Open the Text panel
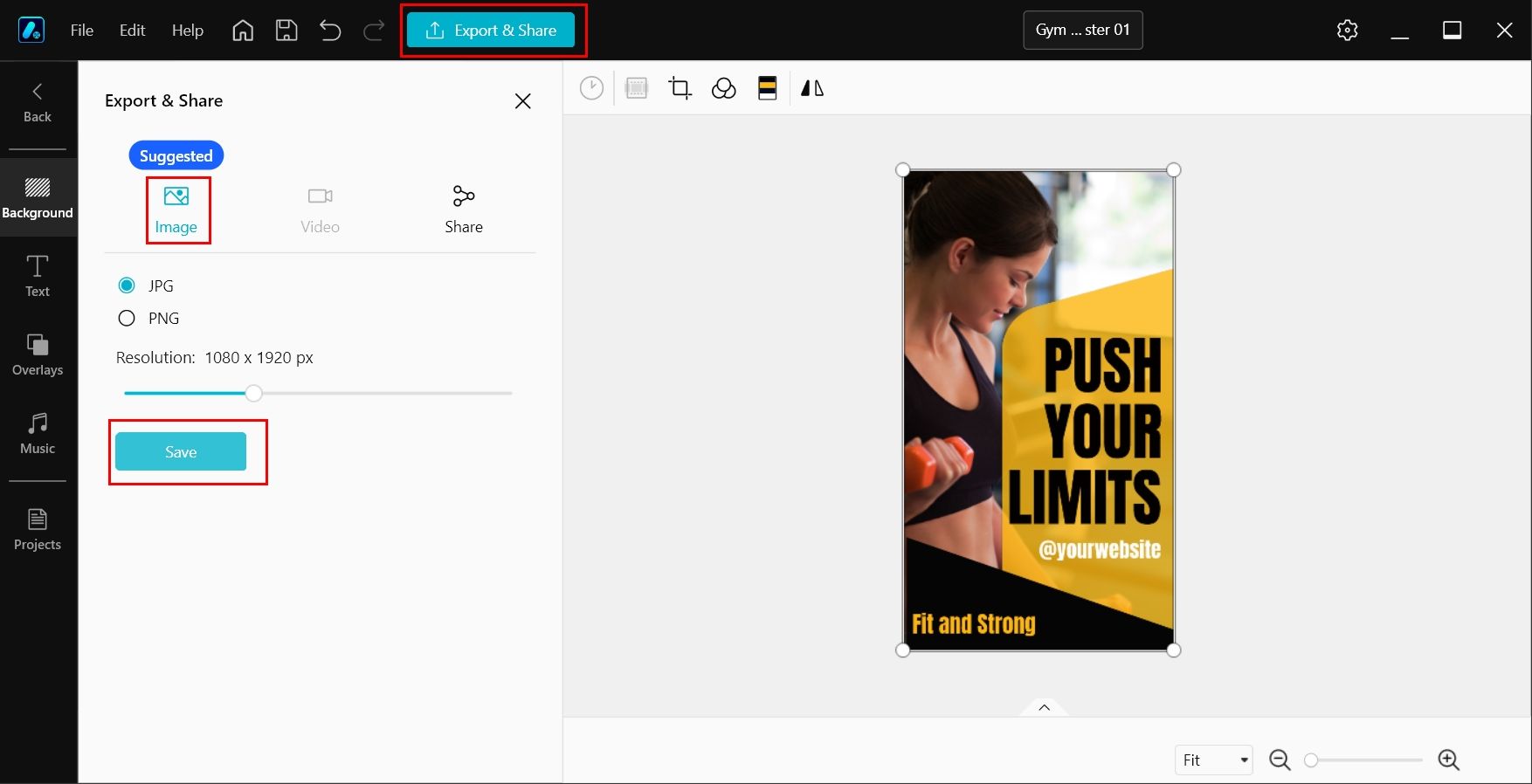The width and height of the screenshot is (1532, 784). point(38,277)
